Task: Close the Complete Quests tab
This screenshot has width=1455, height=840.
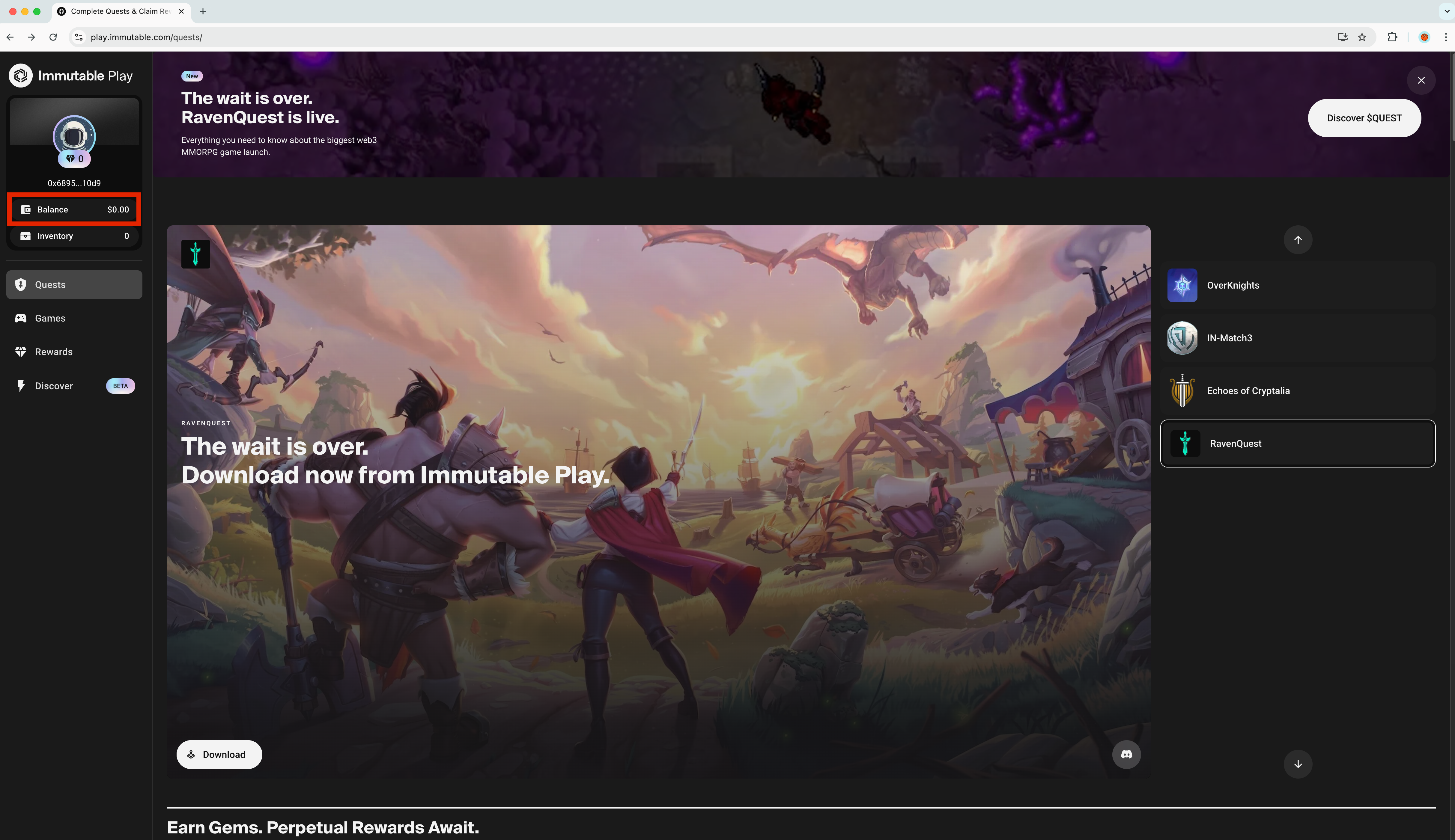Action: pyautogui.click(x=181, y=12)
